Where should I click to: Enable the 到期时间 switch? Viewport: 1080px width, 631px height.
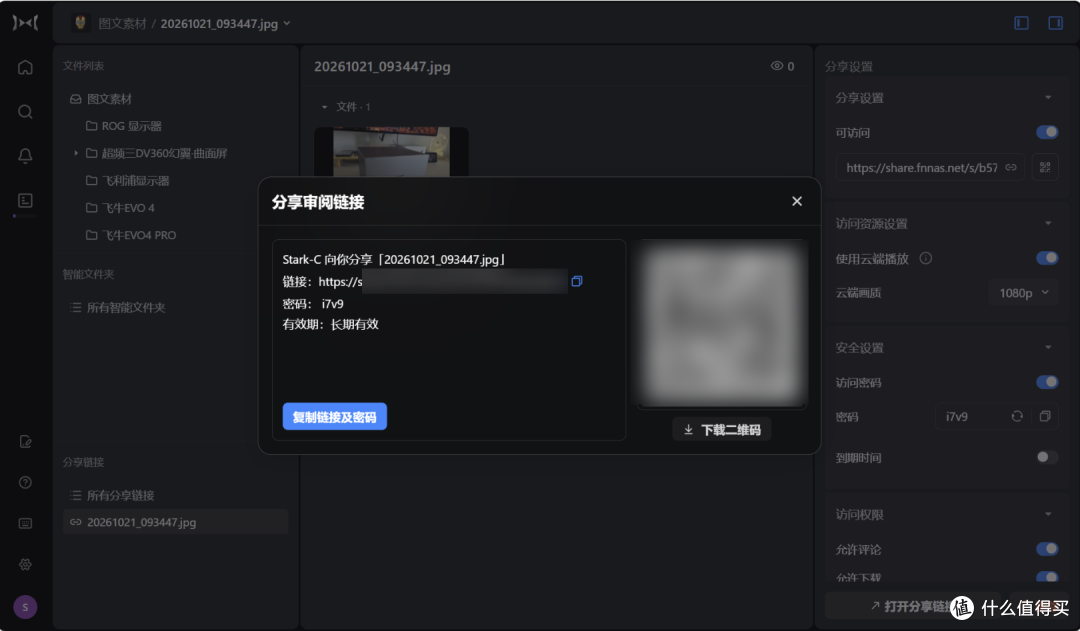(x=1047, y=457)
